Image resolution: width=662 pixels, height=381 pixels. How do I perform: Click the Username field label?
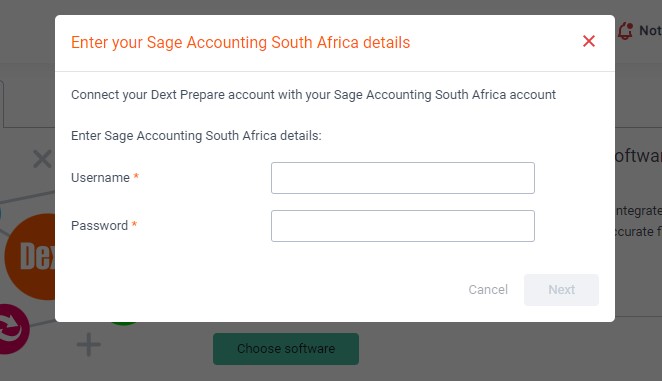click(100, 178)
